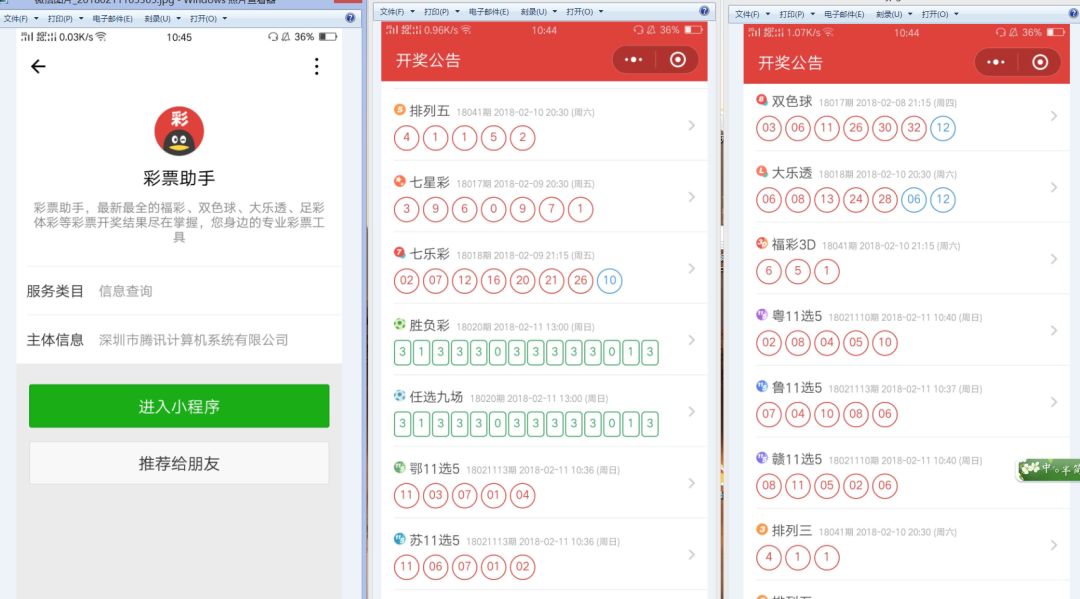Open the 打印(P) menu in the left viewer window

(x=65, y=19)
